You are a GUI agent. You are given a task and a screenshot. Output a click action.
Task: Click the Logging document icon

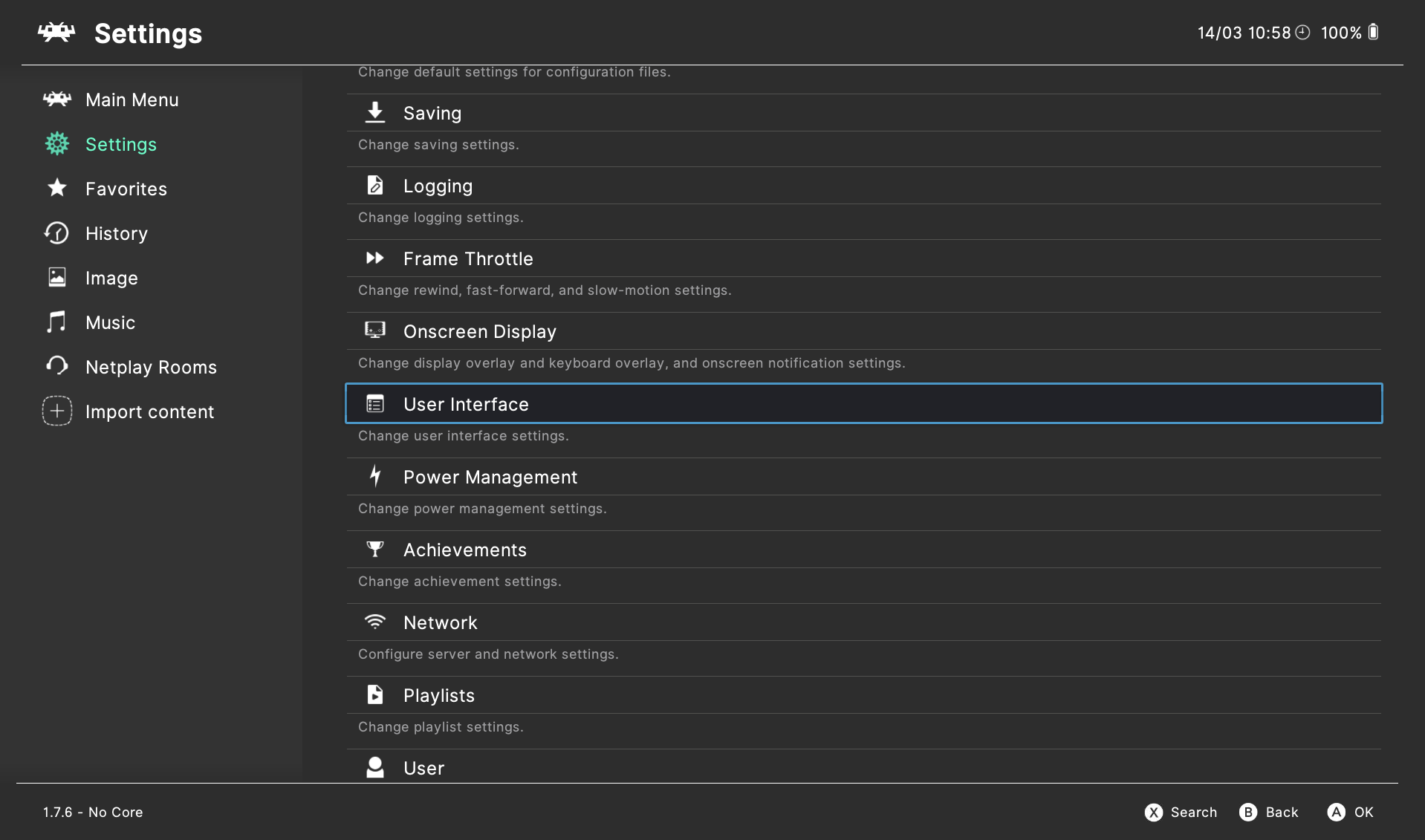tap(375, 185)
